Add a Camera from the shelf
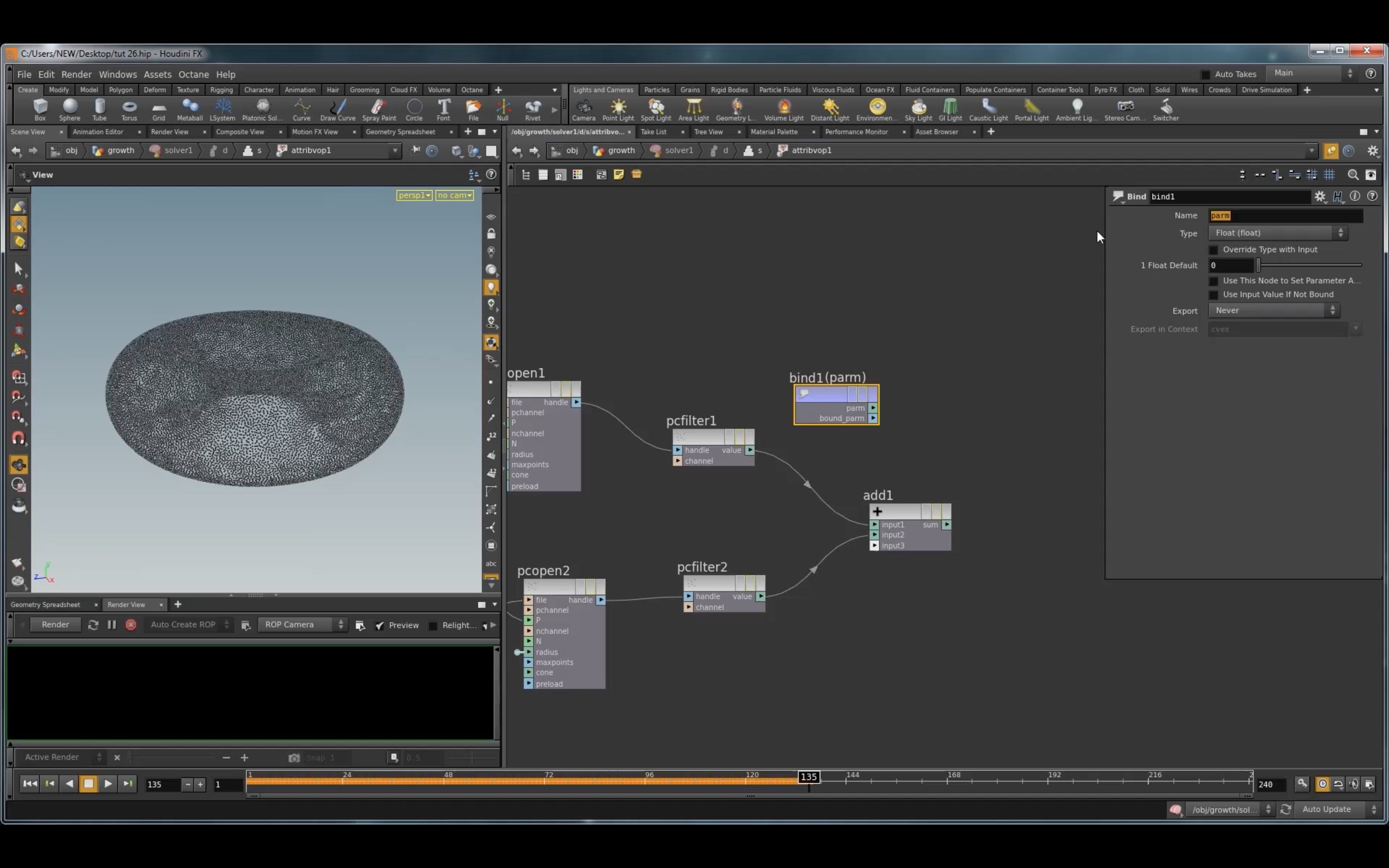Image resolution: width=1389 pixels, height=868 pixels. 584,109
